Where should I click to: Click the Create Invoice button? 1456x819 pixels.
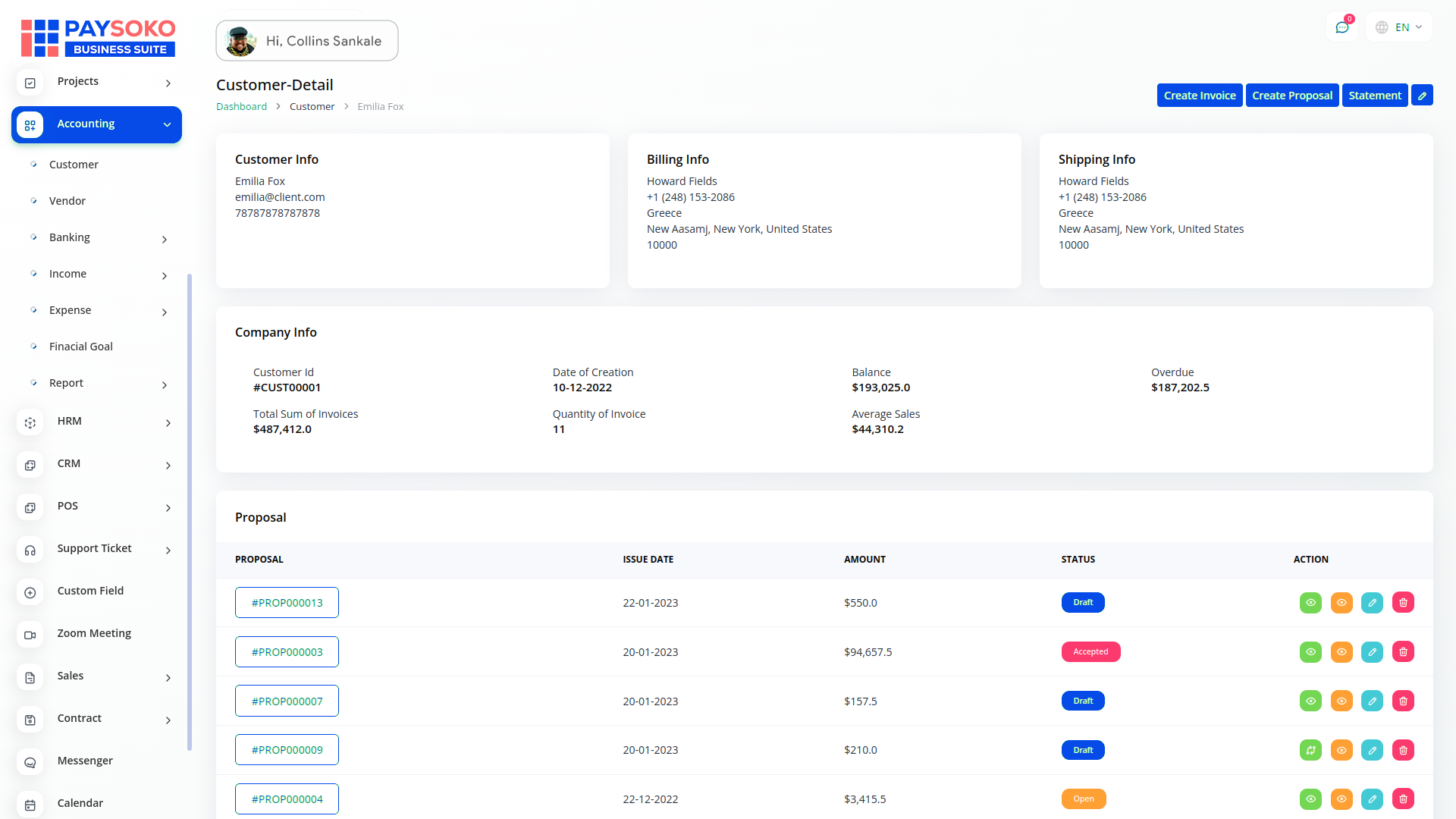1199,96
